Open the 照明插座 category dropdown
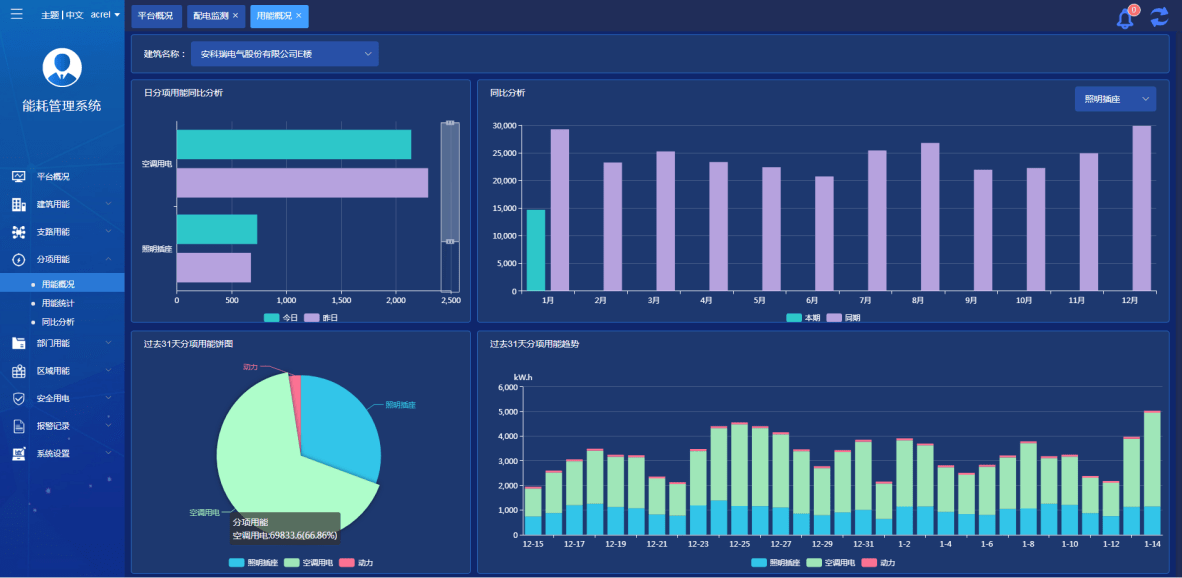Image resolution: width=1182 pixels, height=578 pixels. coord(1115,99)
